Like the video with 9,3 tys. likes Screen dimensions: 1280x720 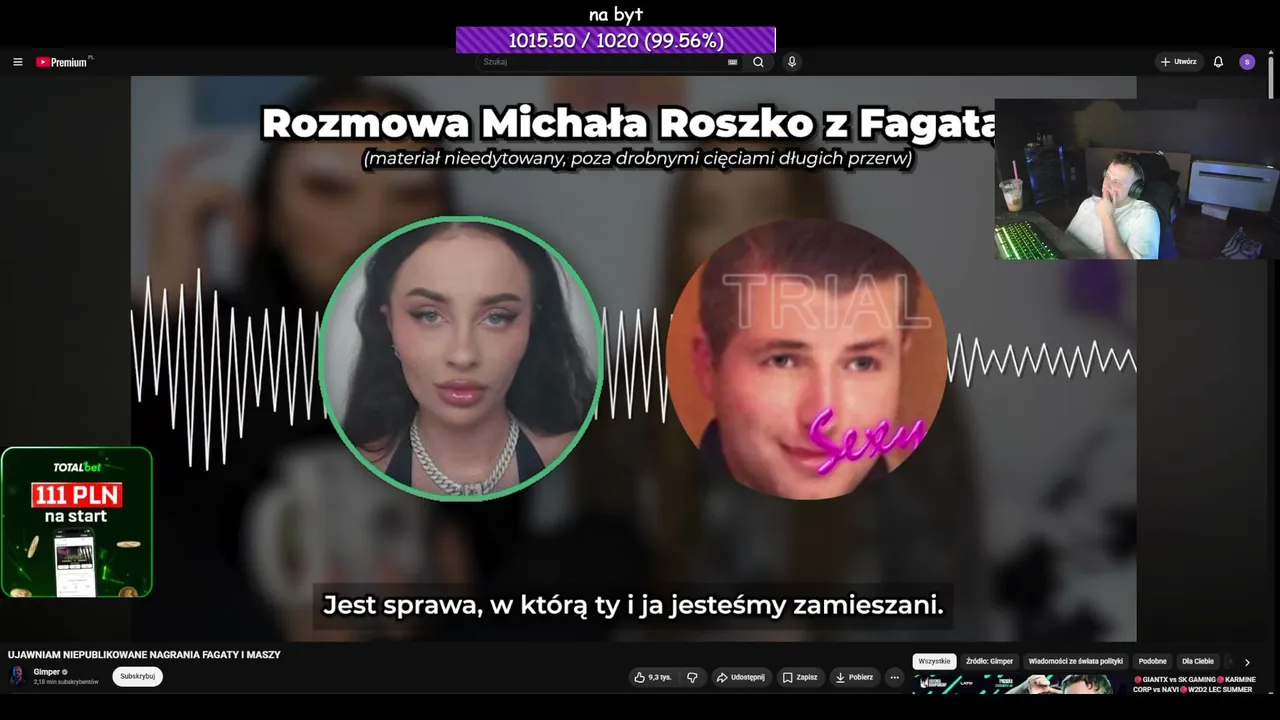pos(653,677)
